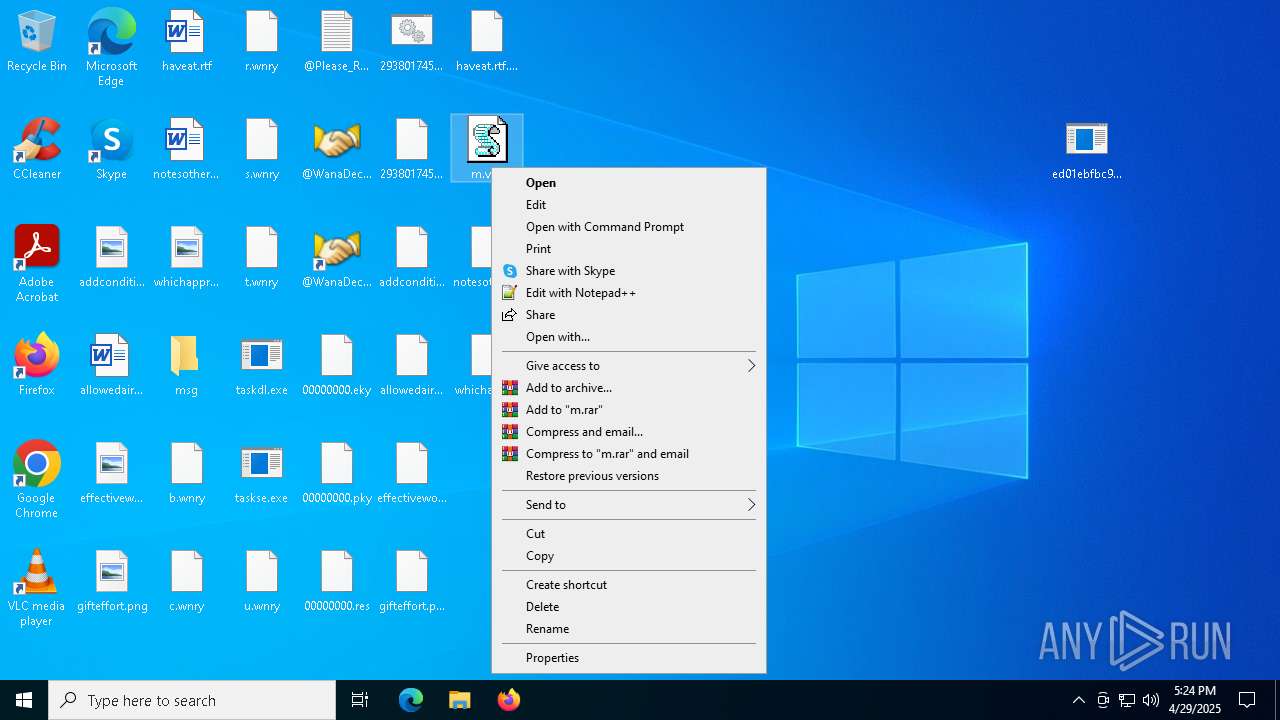Select the ed01ebfbc9... executable icon

(x=1087, y=150)
